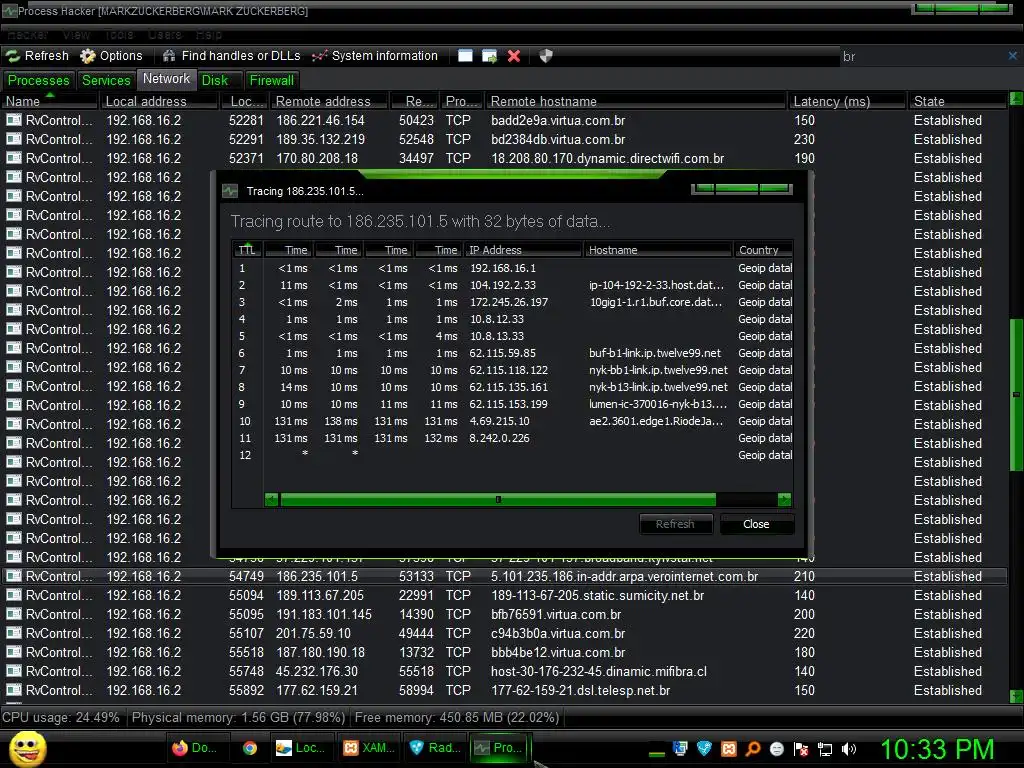Click Refresh button in tracing dialog
This screenshot has width=1024, height=768.
point(675,524)
